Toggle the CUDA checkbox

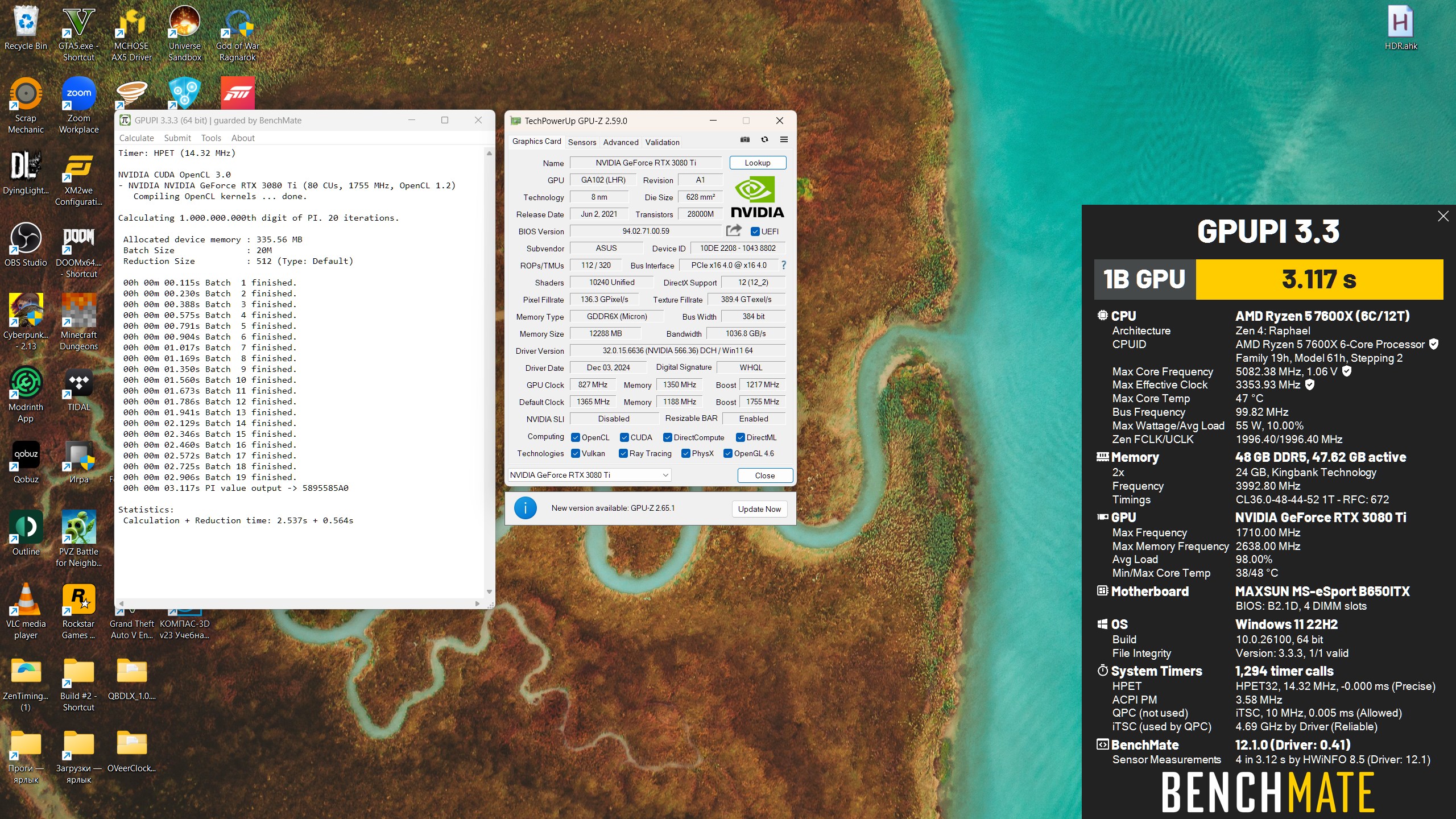pos(624,437)
